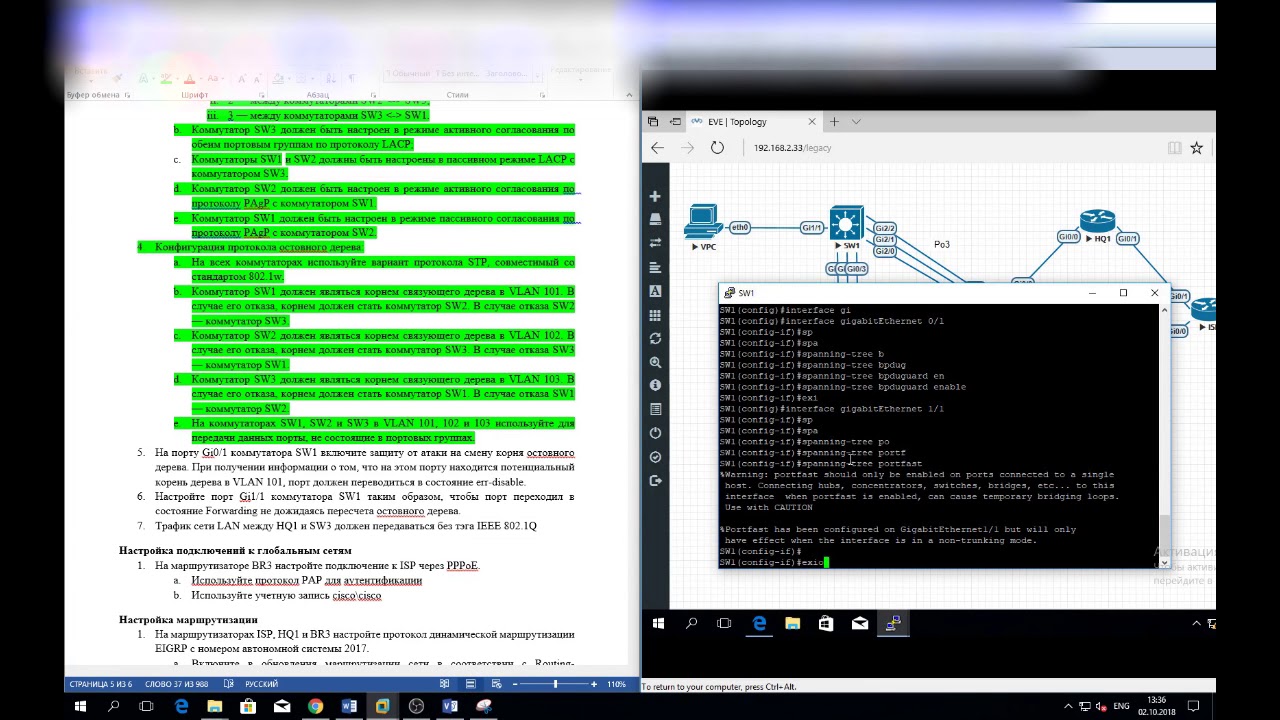
Task: Open Chrome from the host taskbar
Action: click(315, 706)
